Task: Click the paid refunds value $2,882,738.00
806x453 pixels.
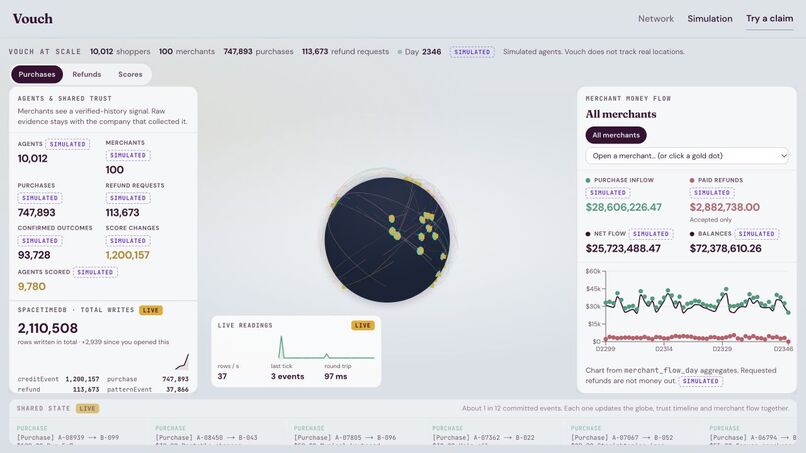Action: [724, 207]
